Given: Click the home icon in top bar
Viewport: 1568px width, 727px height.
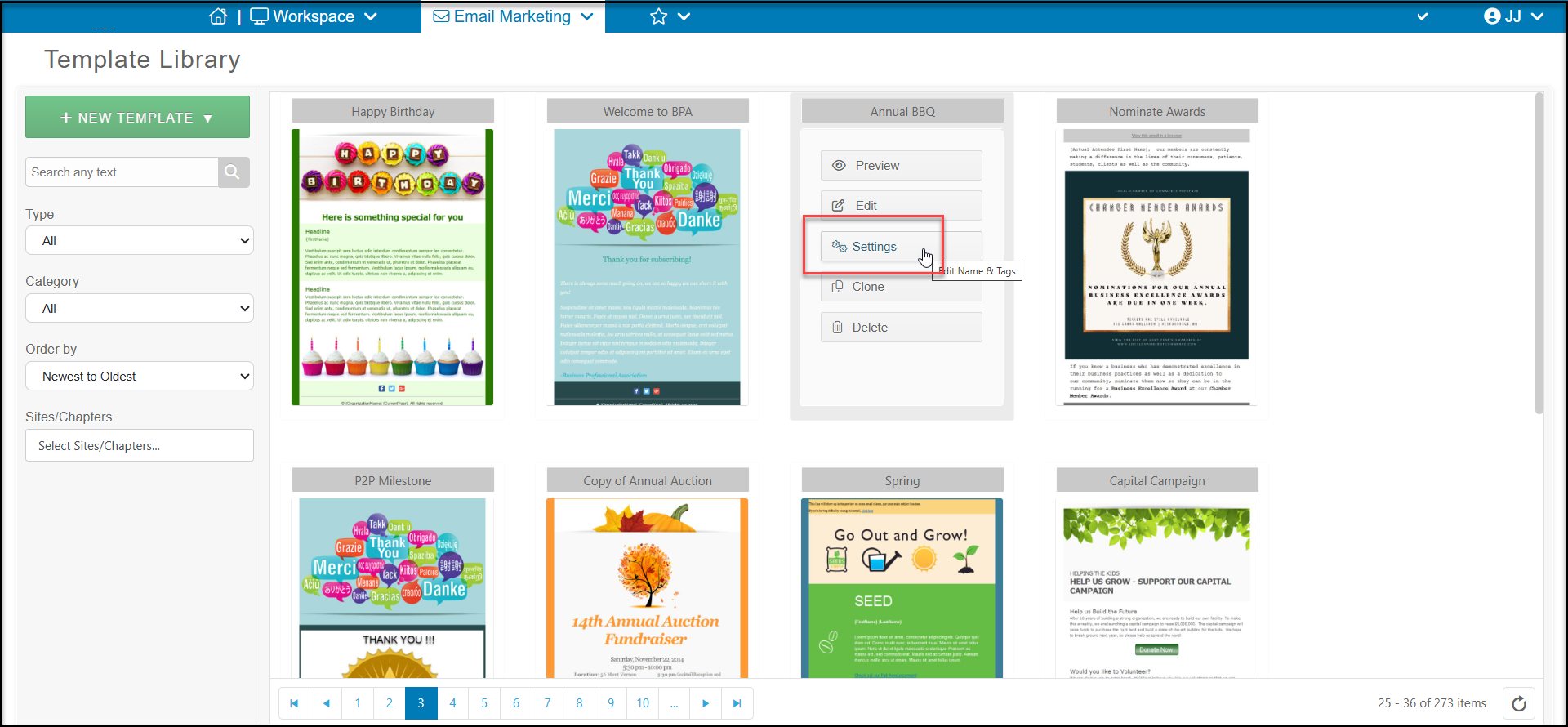Looking at the screenshot, I should 218,16.
